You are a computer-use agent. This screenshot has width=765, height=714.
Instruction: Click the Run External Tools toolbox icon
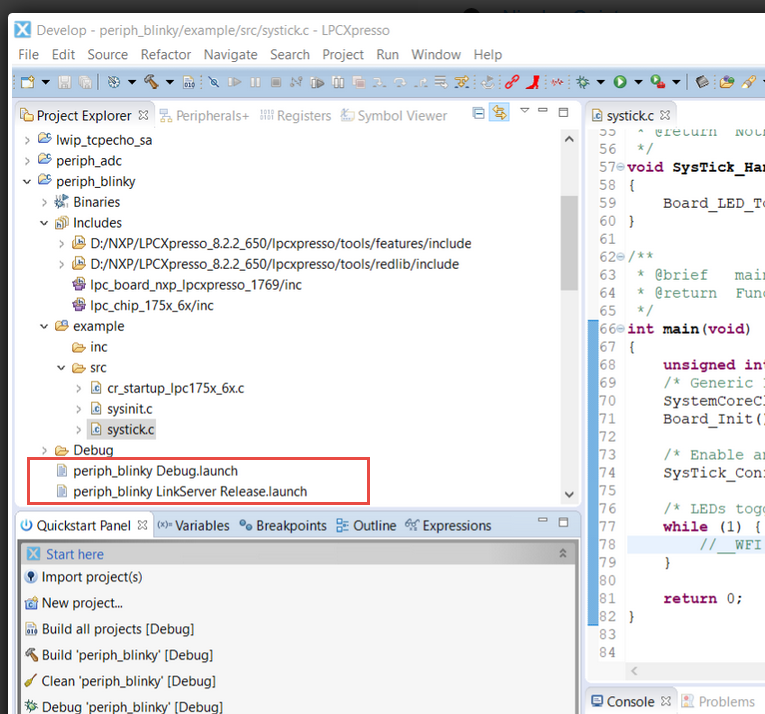click(x=658, y=82)
